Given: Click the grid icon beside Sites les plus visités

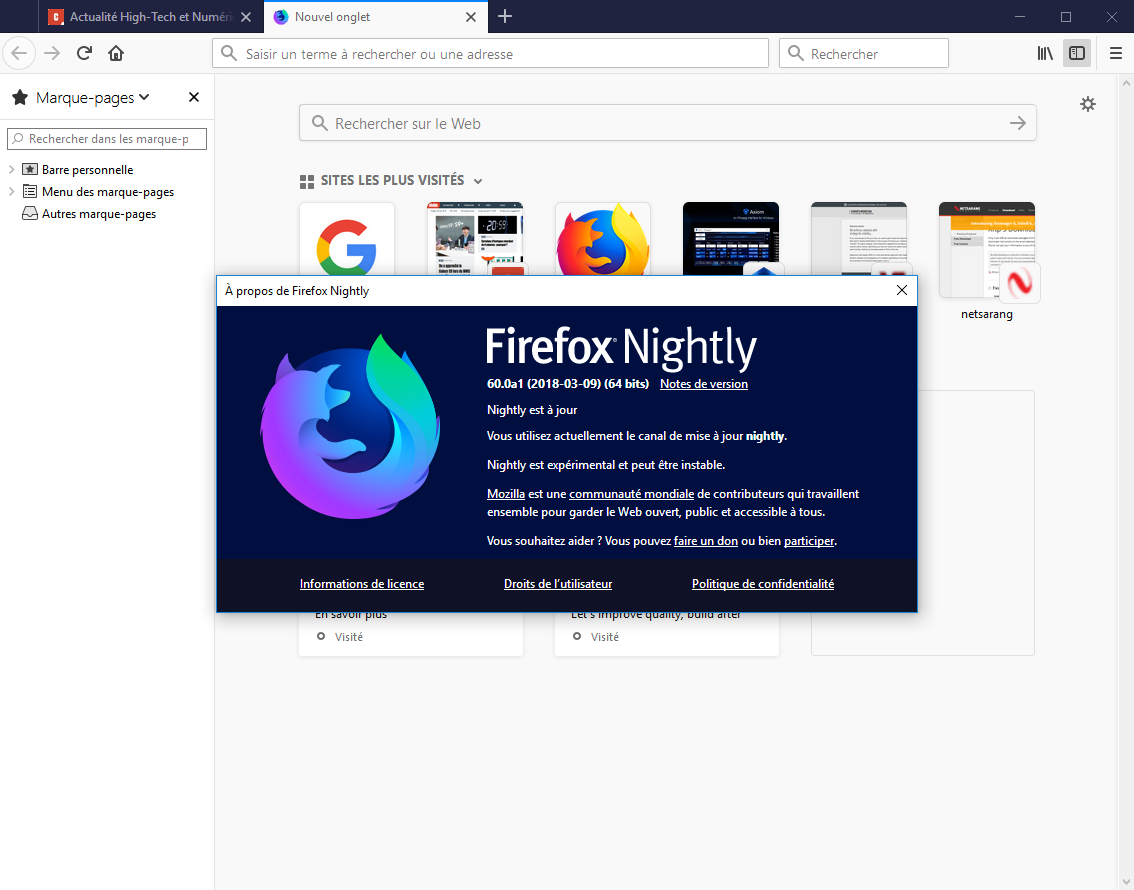Looking at the screenshot, I should point(307,181).
